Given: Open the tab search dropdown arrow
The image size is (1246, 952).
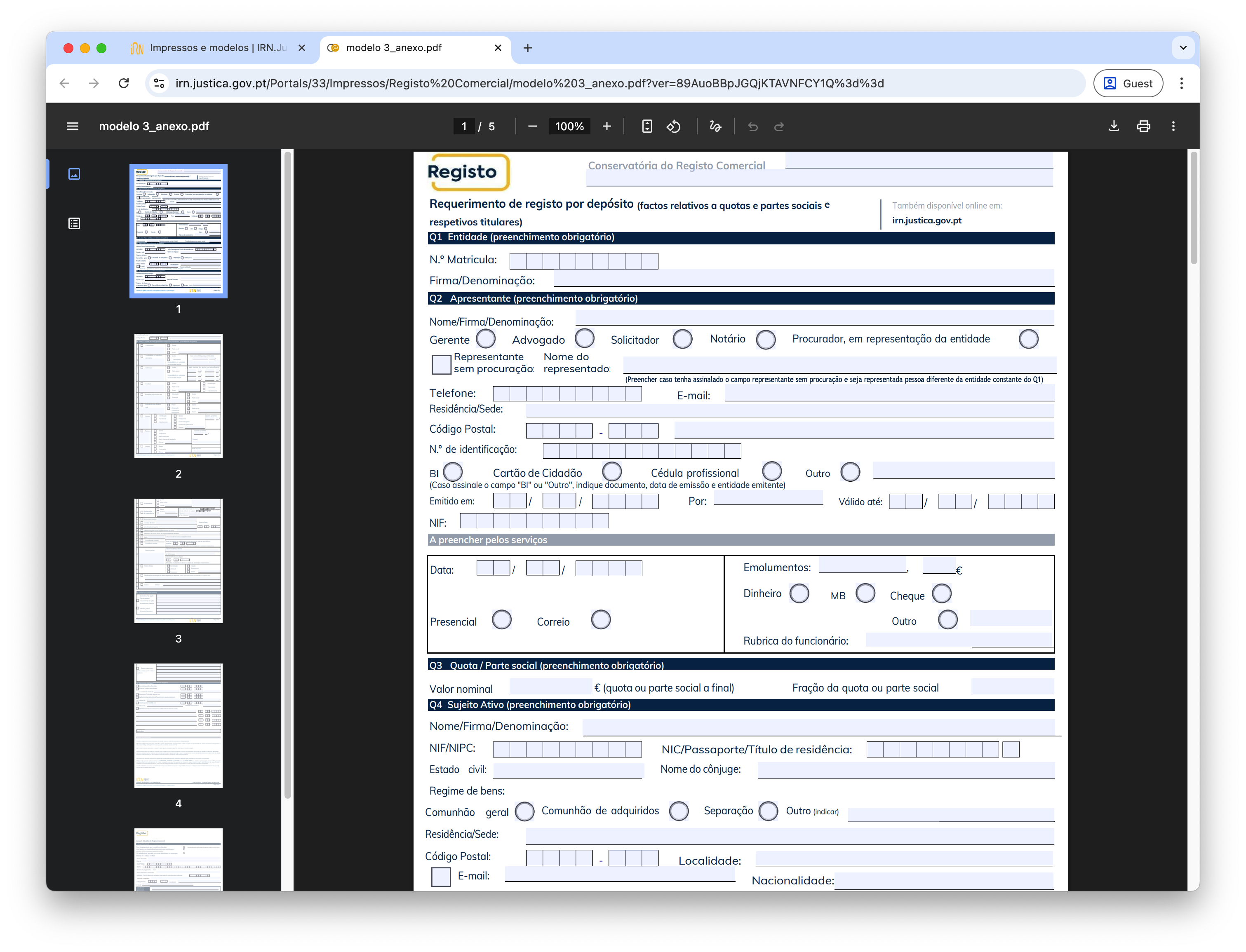Looking at the screenshot, I should [1183, 48].
